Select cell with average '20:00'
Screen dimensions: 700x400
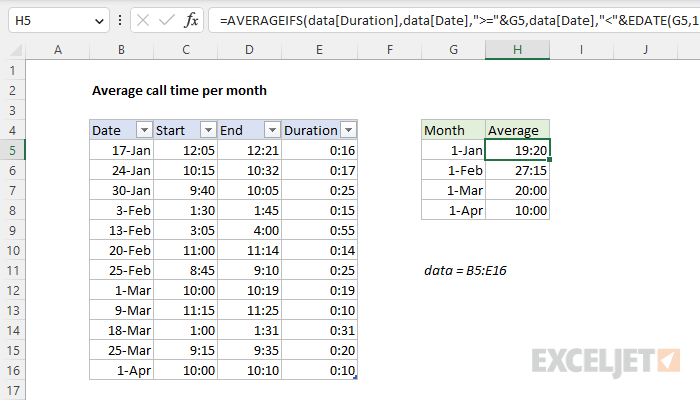click(x=517, y=190)
